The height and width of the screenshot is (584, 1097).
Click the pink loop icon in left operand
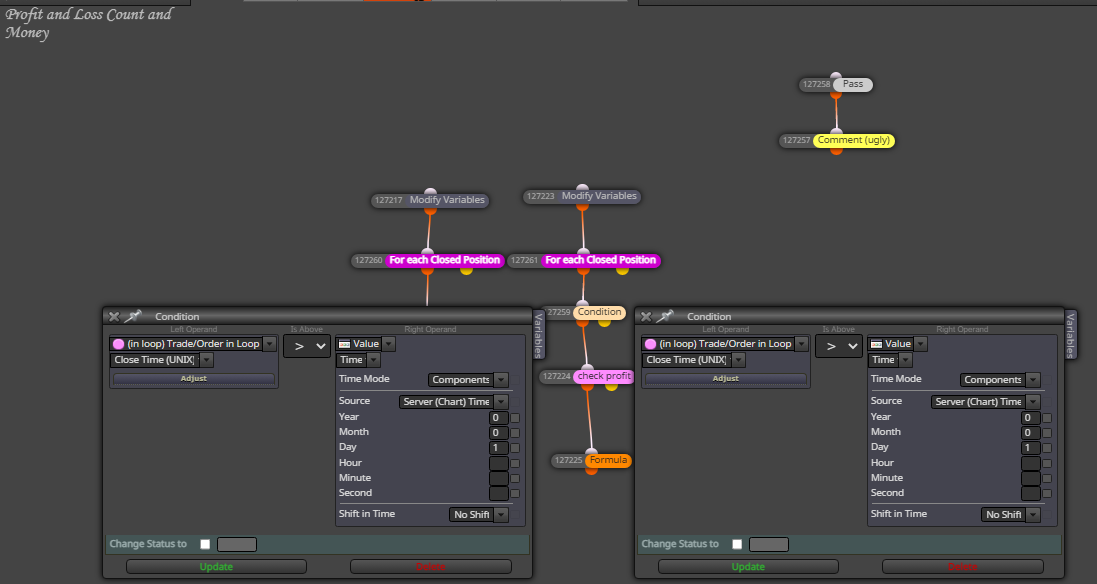(118, 344)
